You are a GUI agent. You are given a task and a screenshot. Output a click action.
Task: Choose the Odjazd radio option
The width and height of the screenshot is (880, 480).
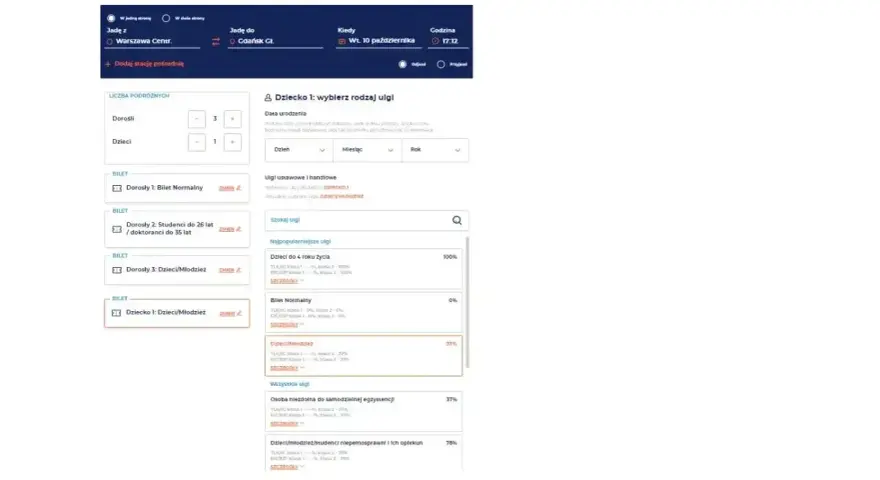[402, 64]
